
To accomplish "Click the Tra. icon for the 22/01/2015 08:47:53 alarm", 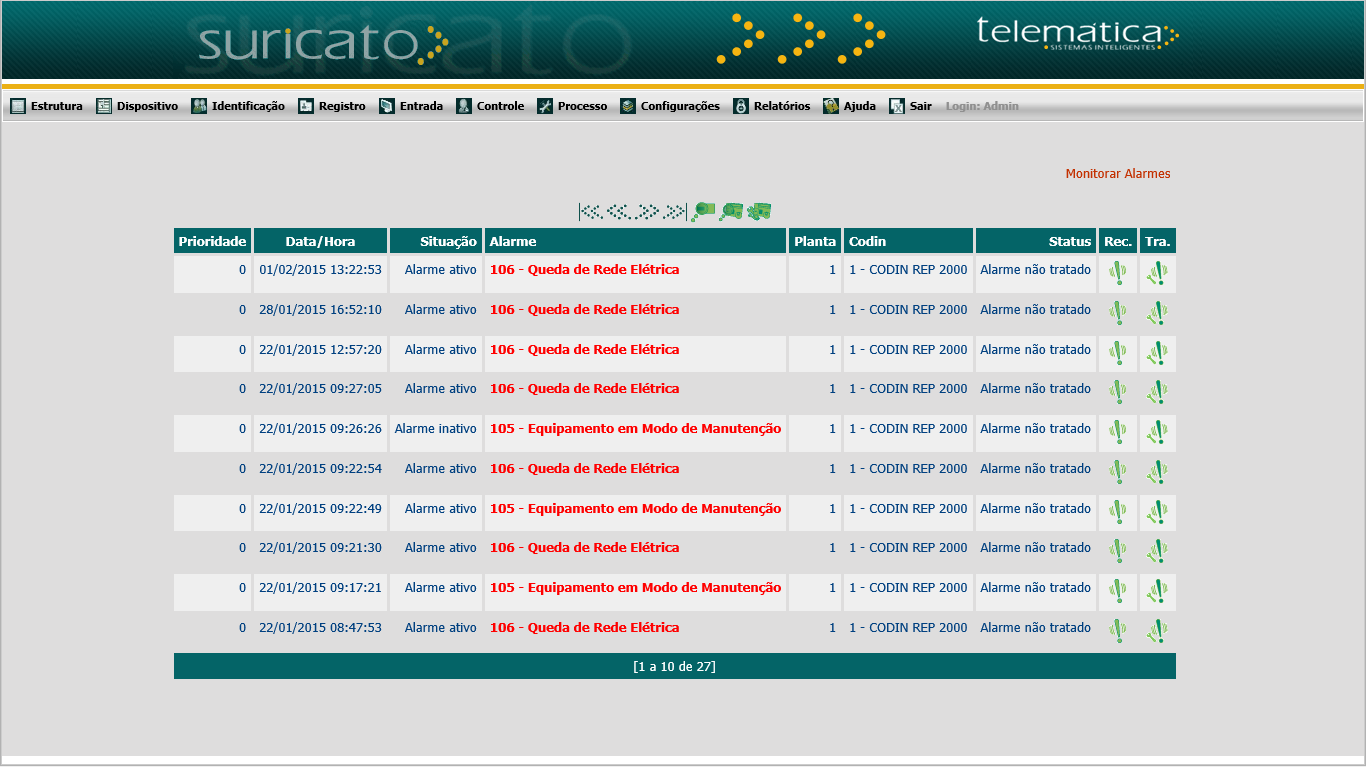I will (1157, 631).
